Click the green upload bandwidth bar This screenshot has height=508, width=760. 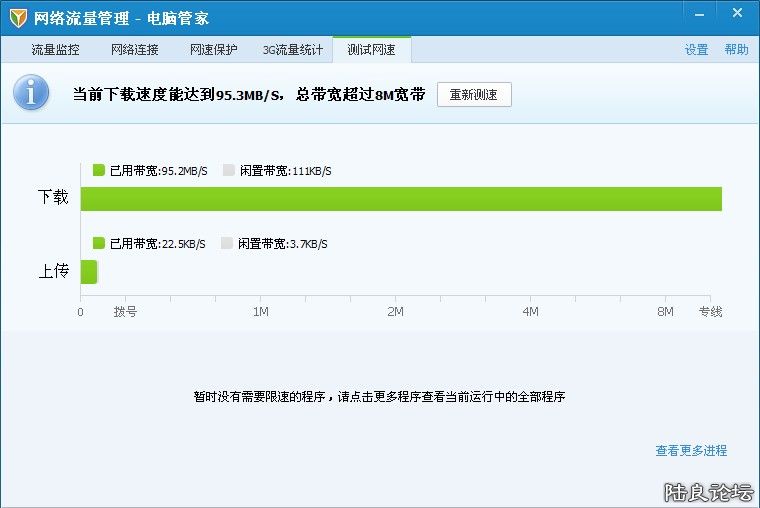(x=89, y=271)
